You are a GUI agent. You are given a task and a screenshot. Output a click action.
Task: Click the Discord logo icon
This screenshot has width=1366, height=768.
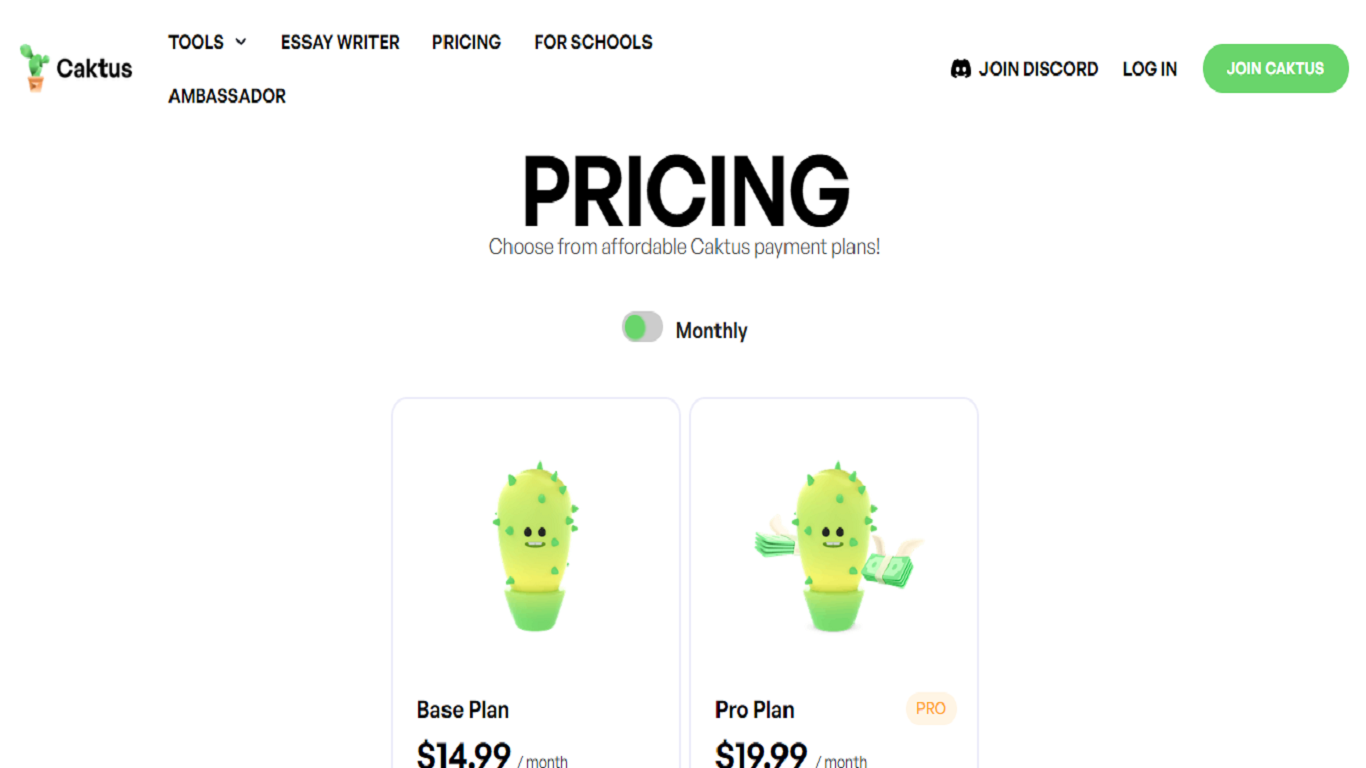pyautogui.click(x=960, y=69)
